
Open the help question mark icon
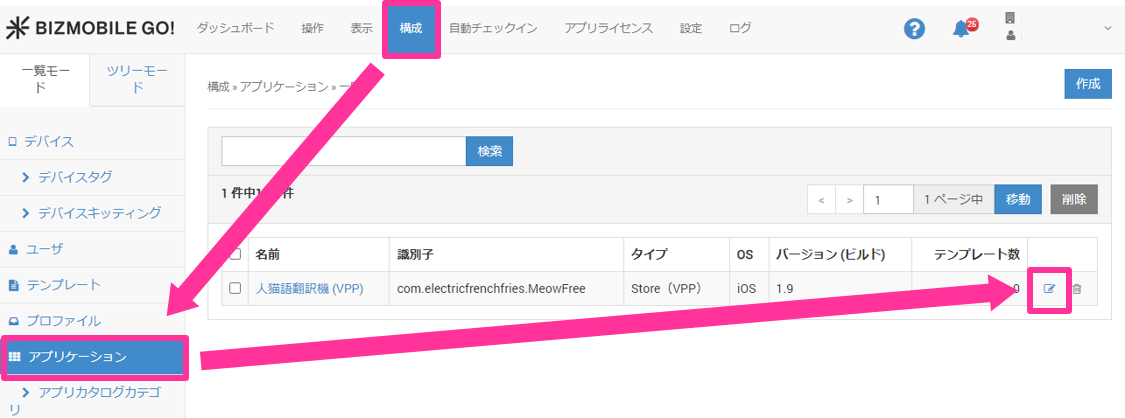pos(914,29)
